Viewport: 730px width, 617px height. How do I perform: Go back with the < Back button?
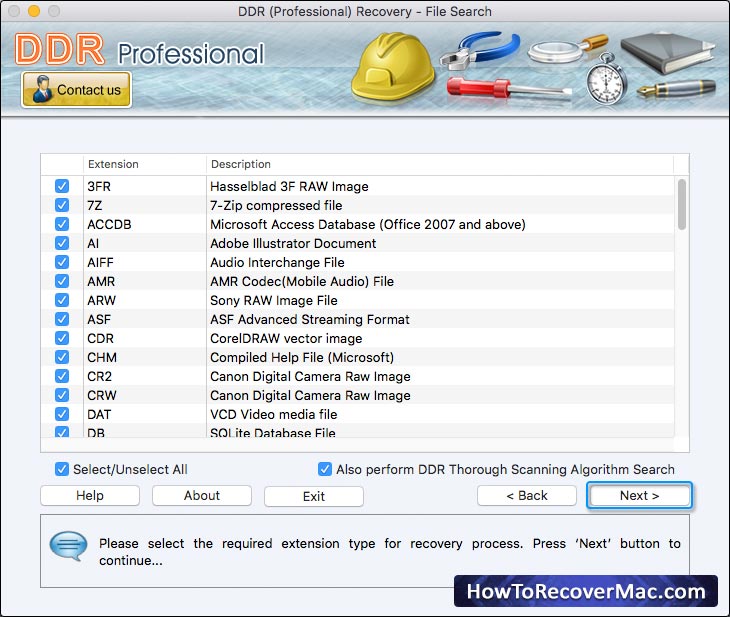(x=527, y=495)
